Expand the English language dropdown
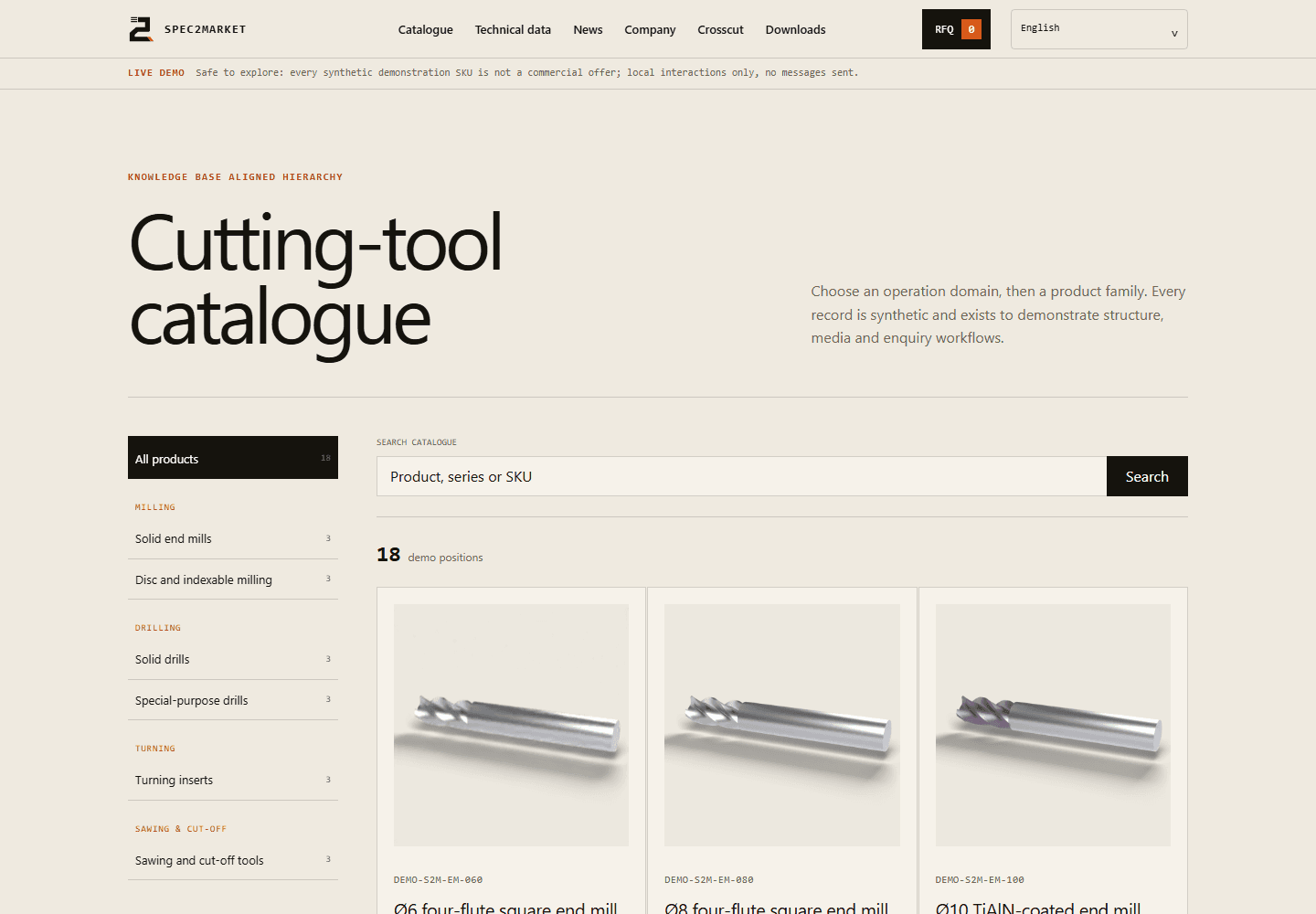 pyautogui.click(x=1098, y=29)
